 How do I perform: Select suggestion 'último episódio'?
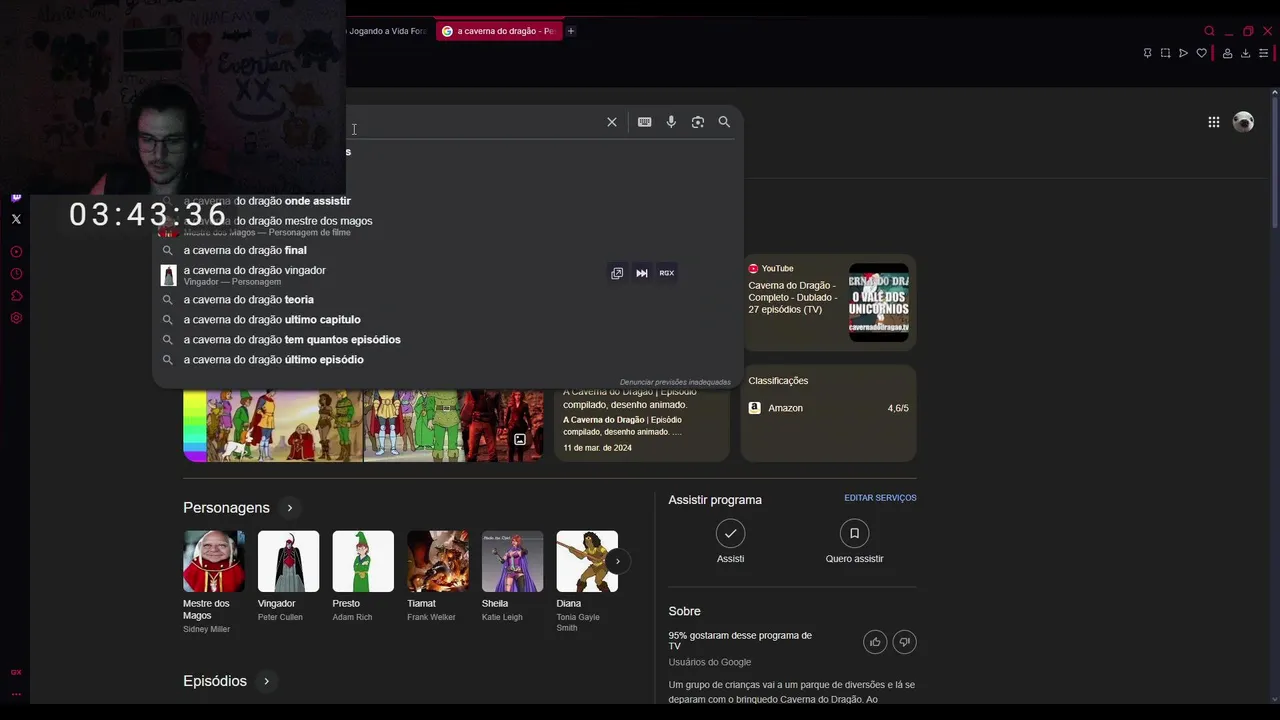pos(448,360)
